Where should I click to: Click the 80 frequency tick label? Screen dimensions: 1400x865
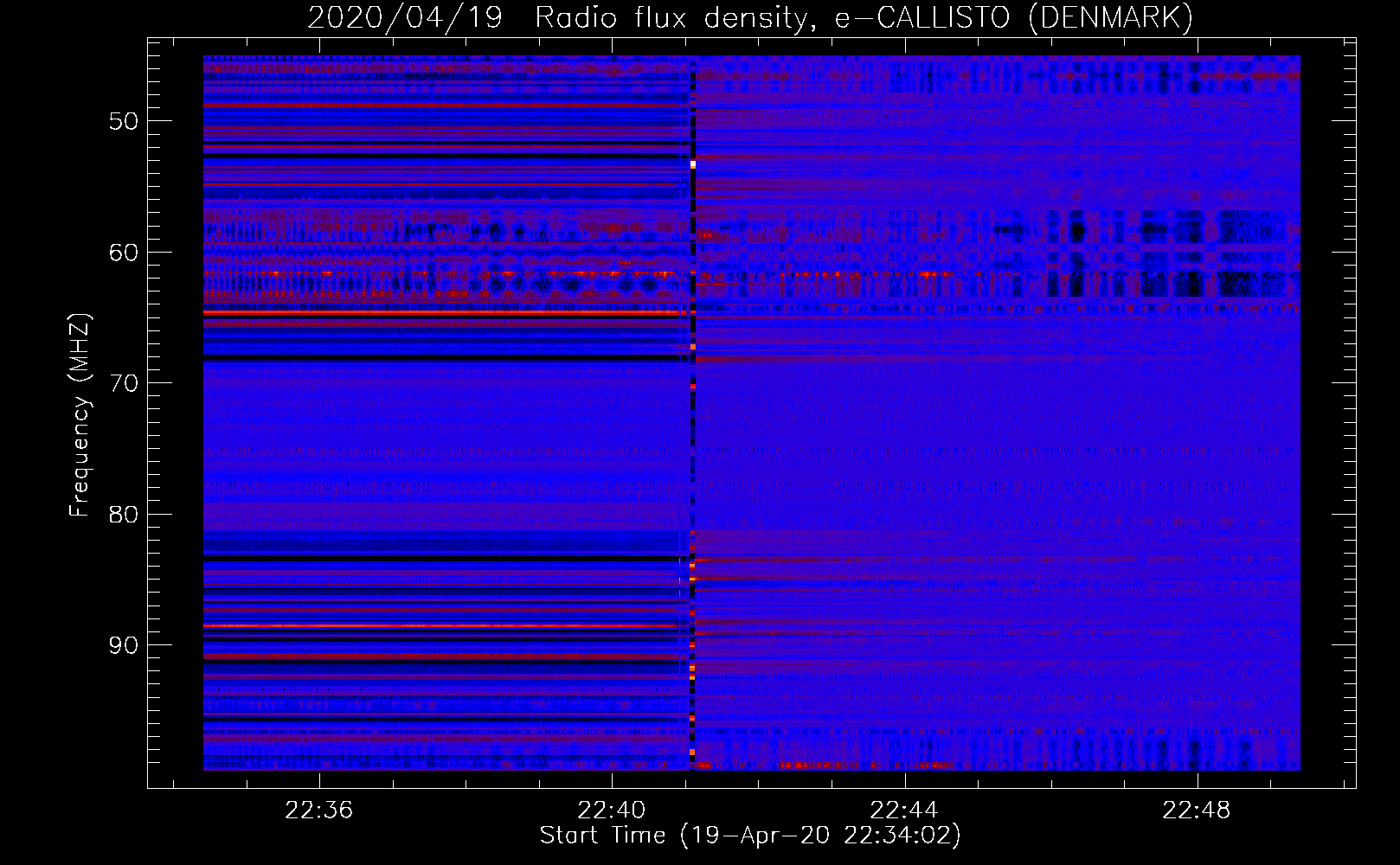pos(124,515)
